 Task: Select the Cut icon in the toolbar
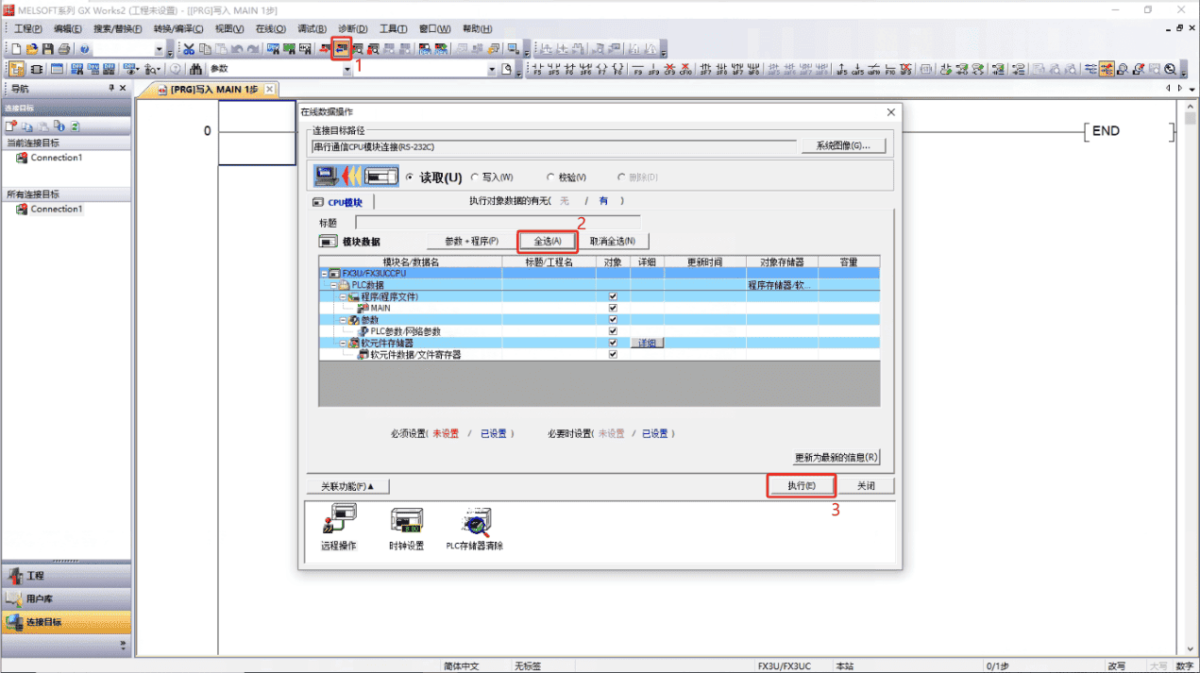pos(189,47)
